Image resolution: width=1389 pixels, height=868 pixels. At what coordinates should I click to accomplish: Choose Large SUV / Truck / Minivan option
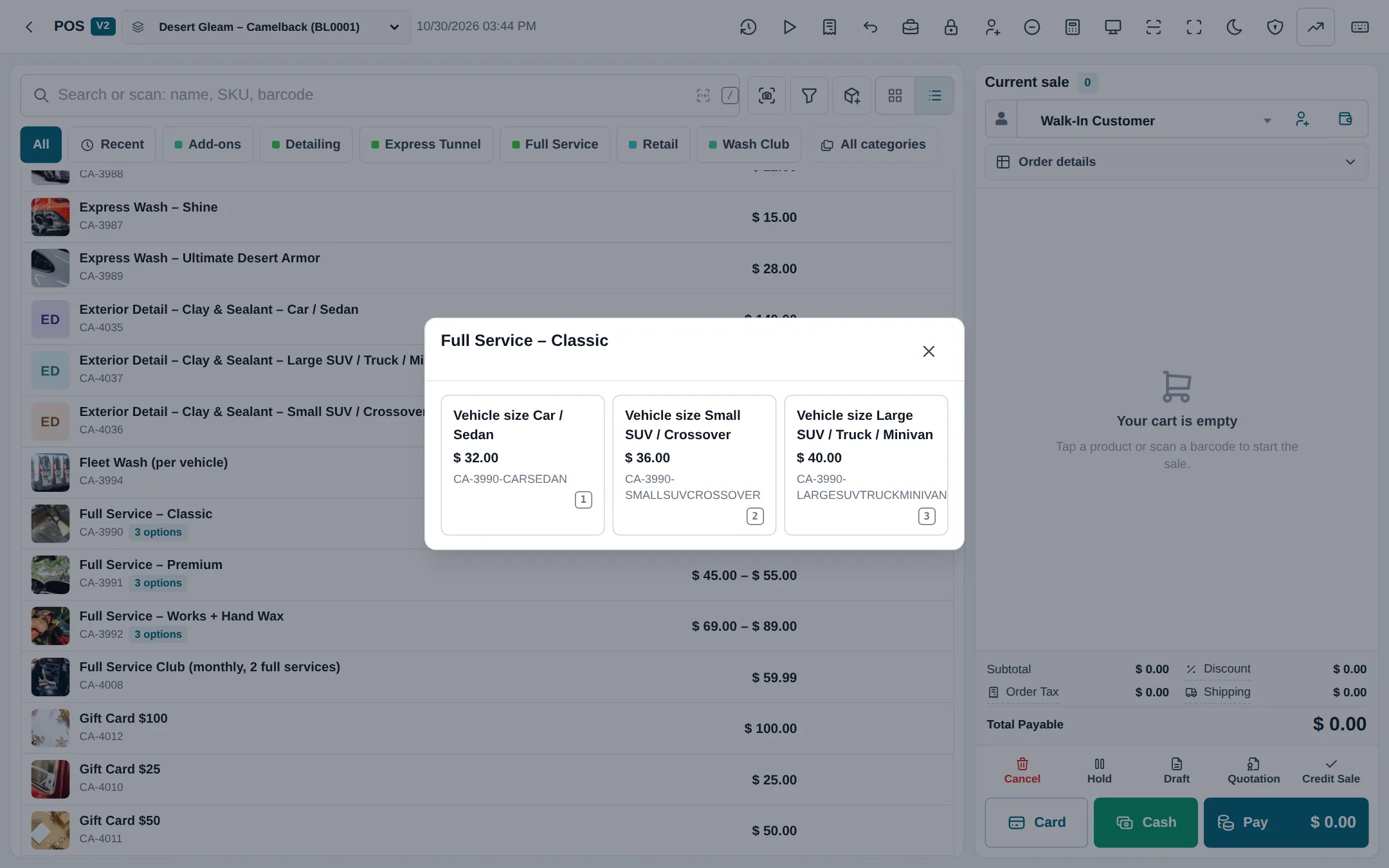point(866,465)
